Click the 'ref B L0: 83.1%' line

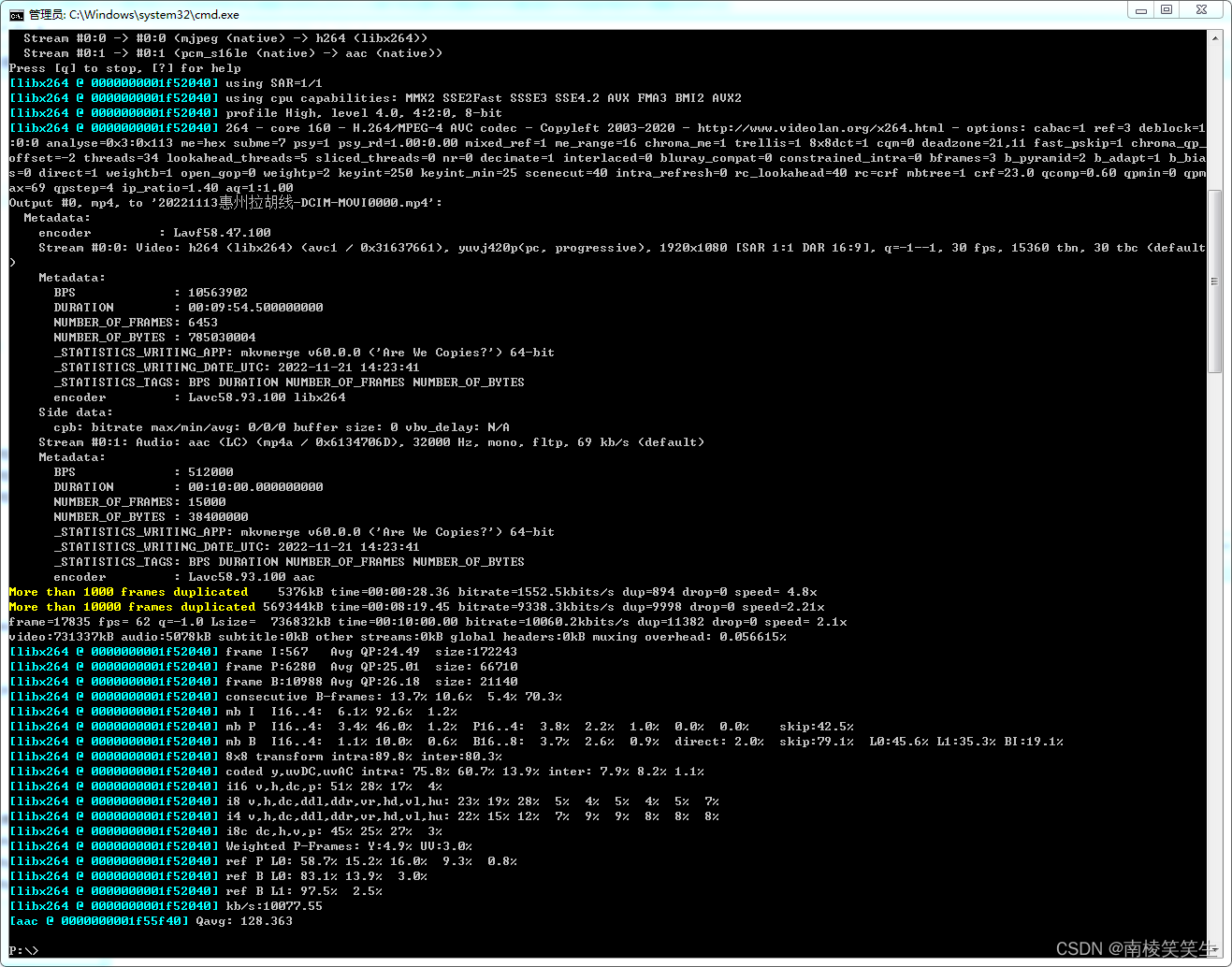tap(218, 876)
